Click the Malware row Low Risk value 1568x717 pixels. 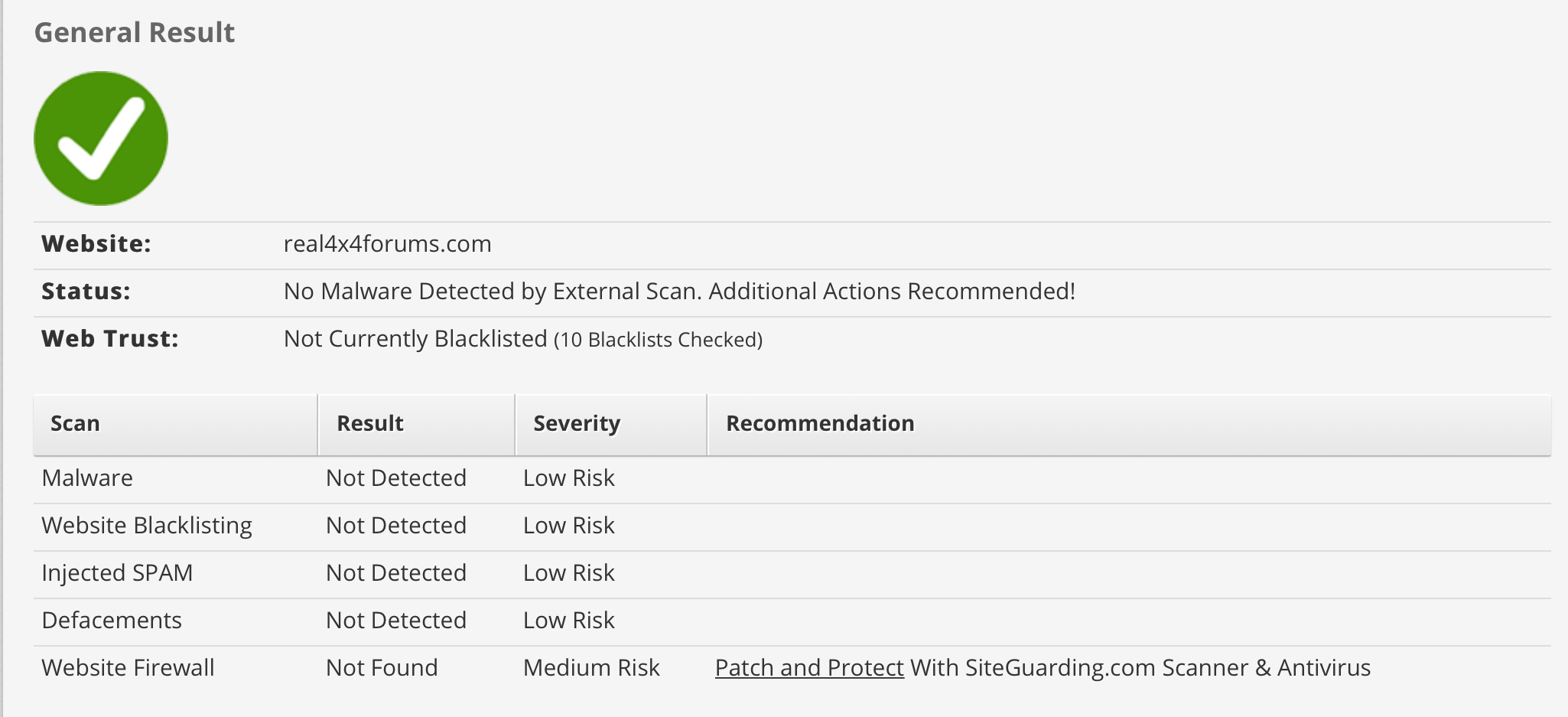click(569, 478)
